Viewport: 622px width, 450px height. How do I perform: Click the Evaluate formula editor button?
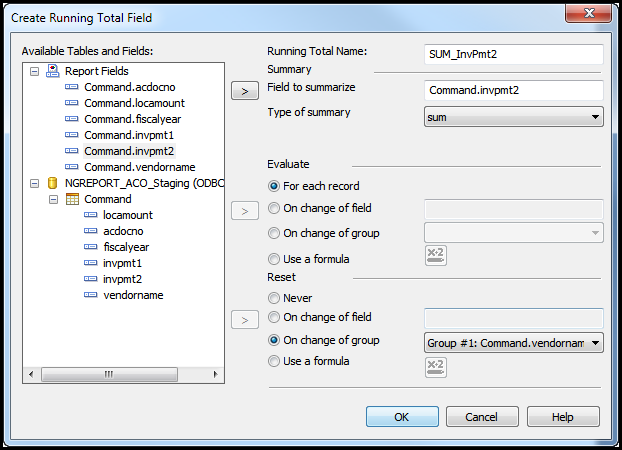tap(434, 256)
